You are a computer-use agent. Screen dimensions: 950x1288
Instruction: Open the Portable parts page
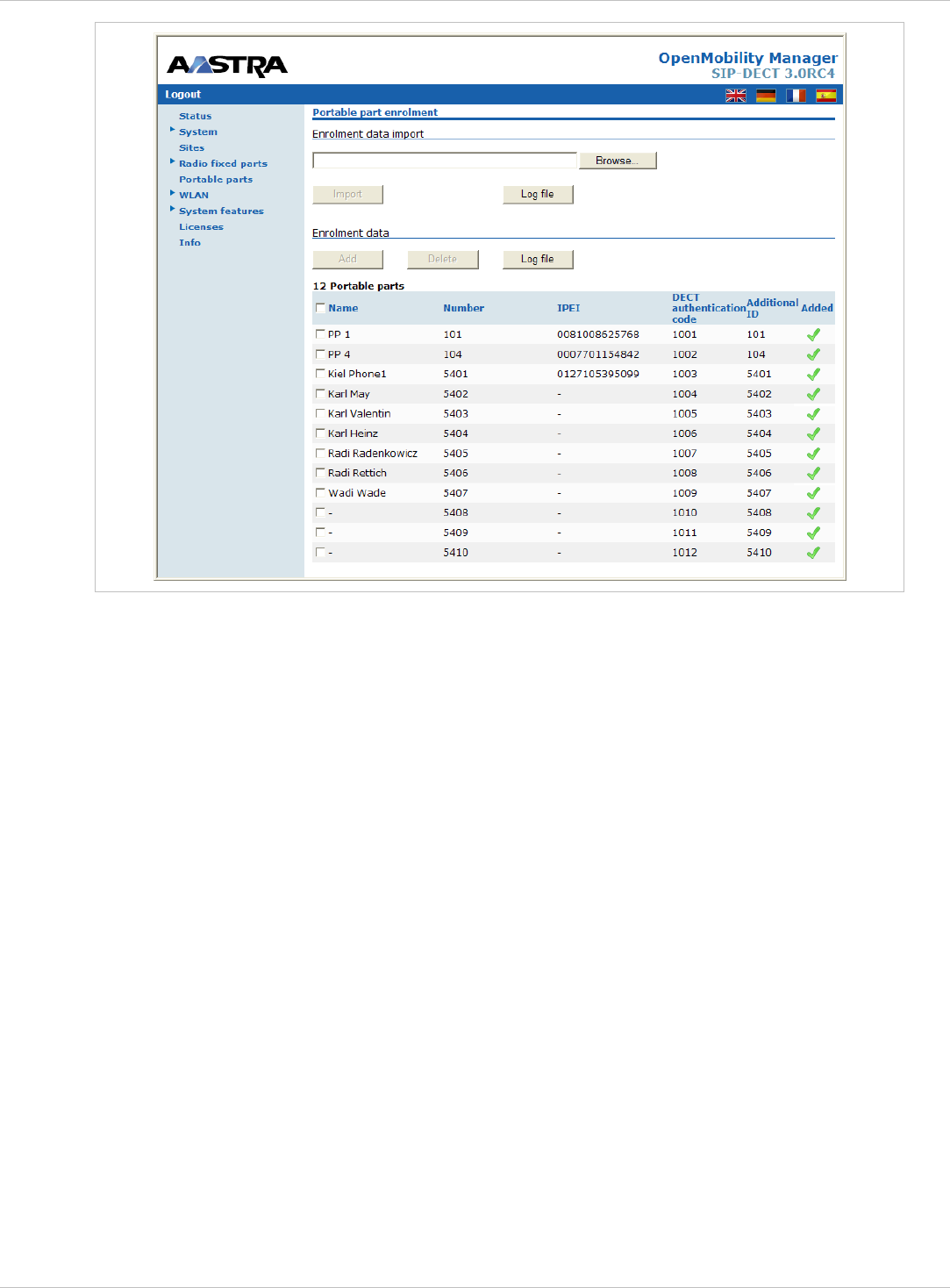[x=216, y=179]
